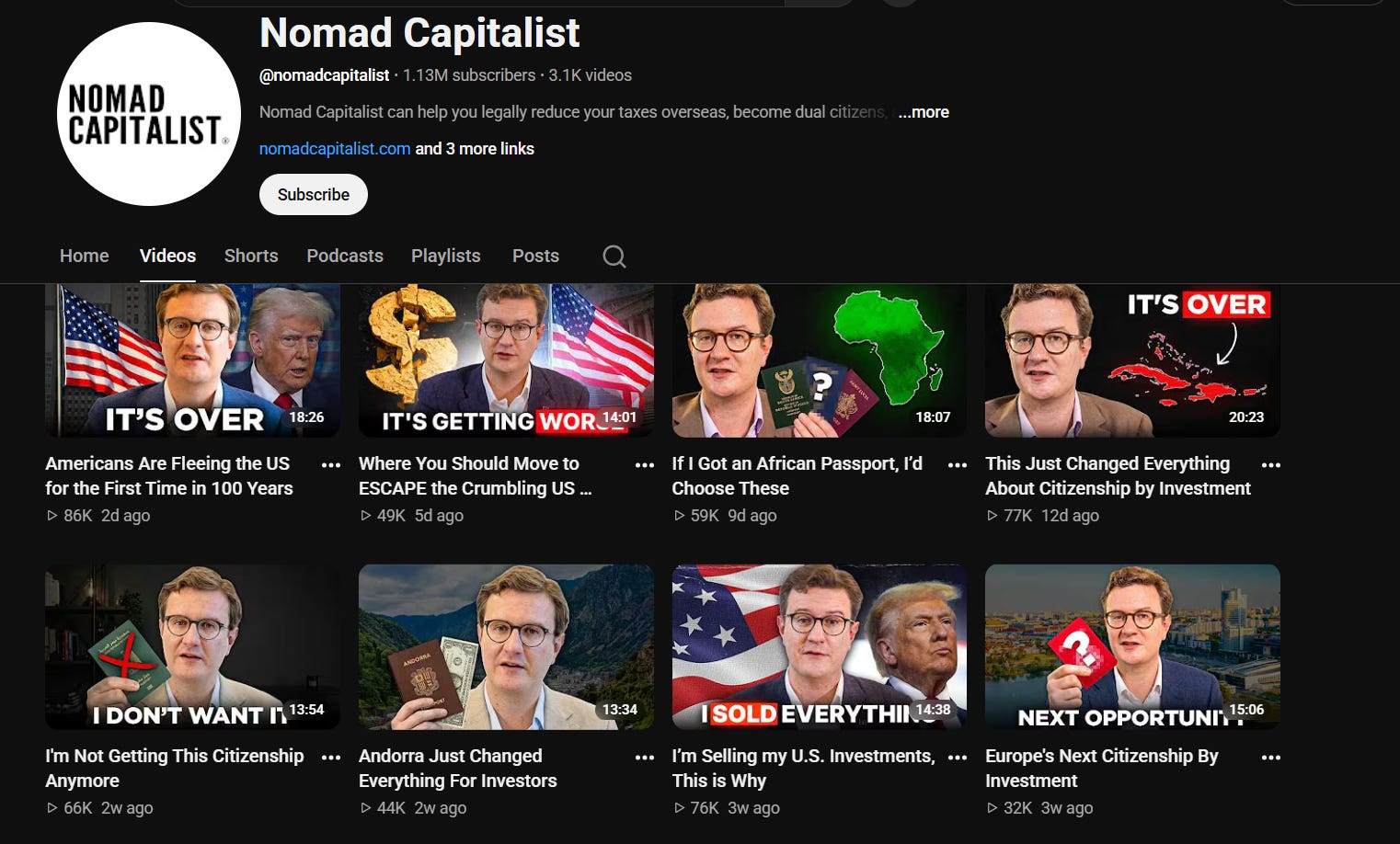Image resolution: width=1400 pixels, height=844 pixels.
Task: Switch to the Shorts tab
Action: pos(251,256)
